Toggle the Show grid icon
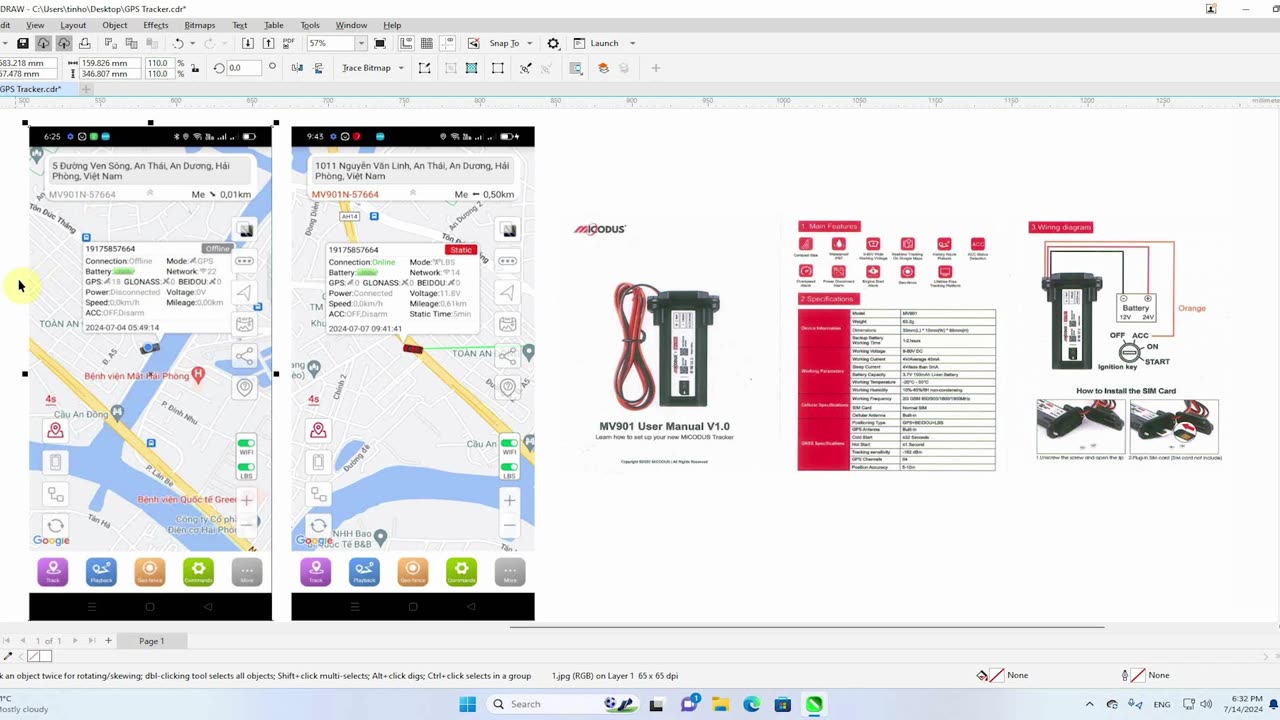Screen dimensions: 1280x720 [427, 43]
